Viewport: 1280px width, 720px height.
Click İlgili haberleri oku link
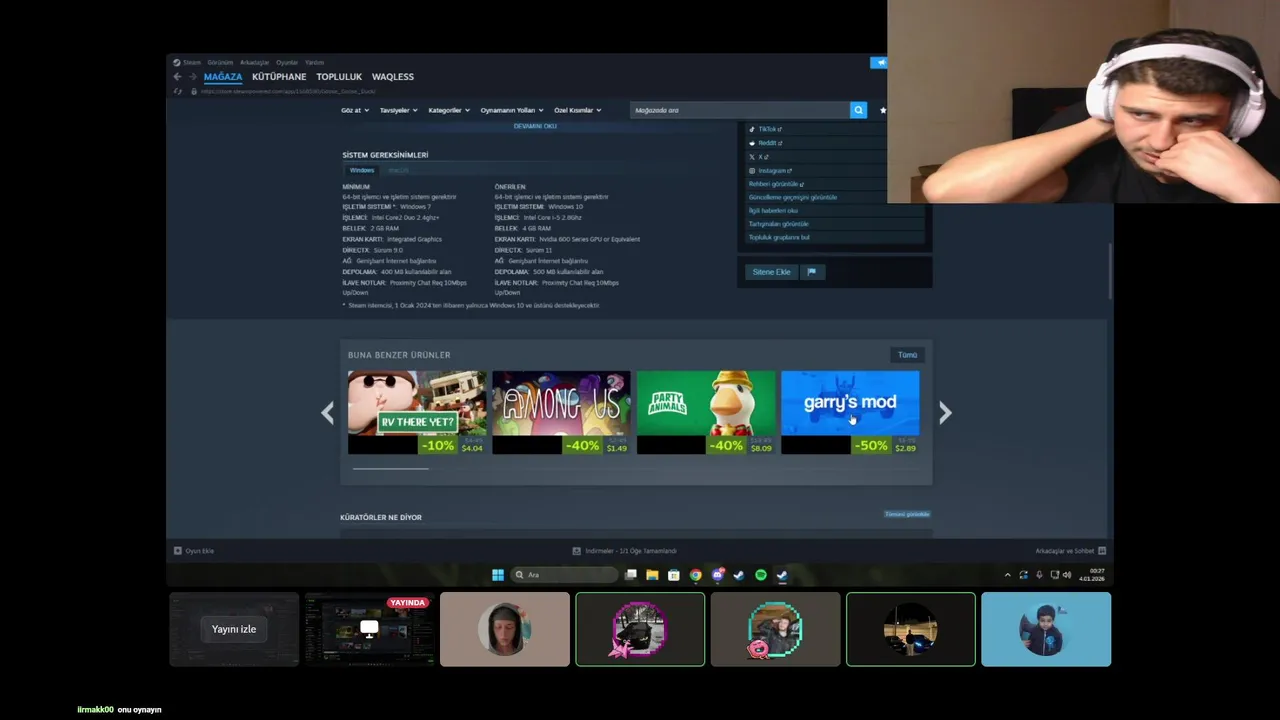(x=773, y=210)
